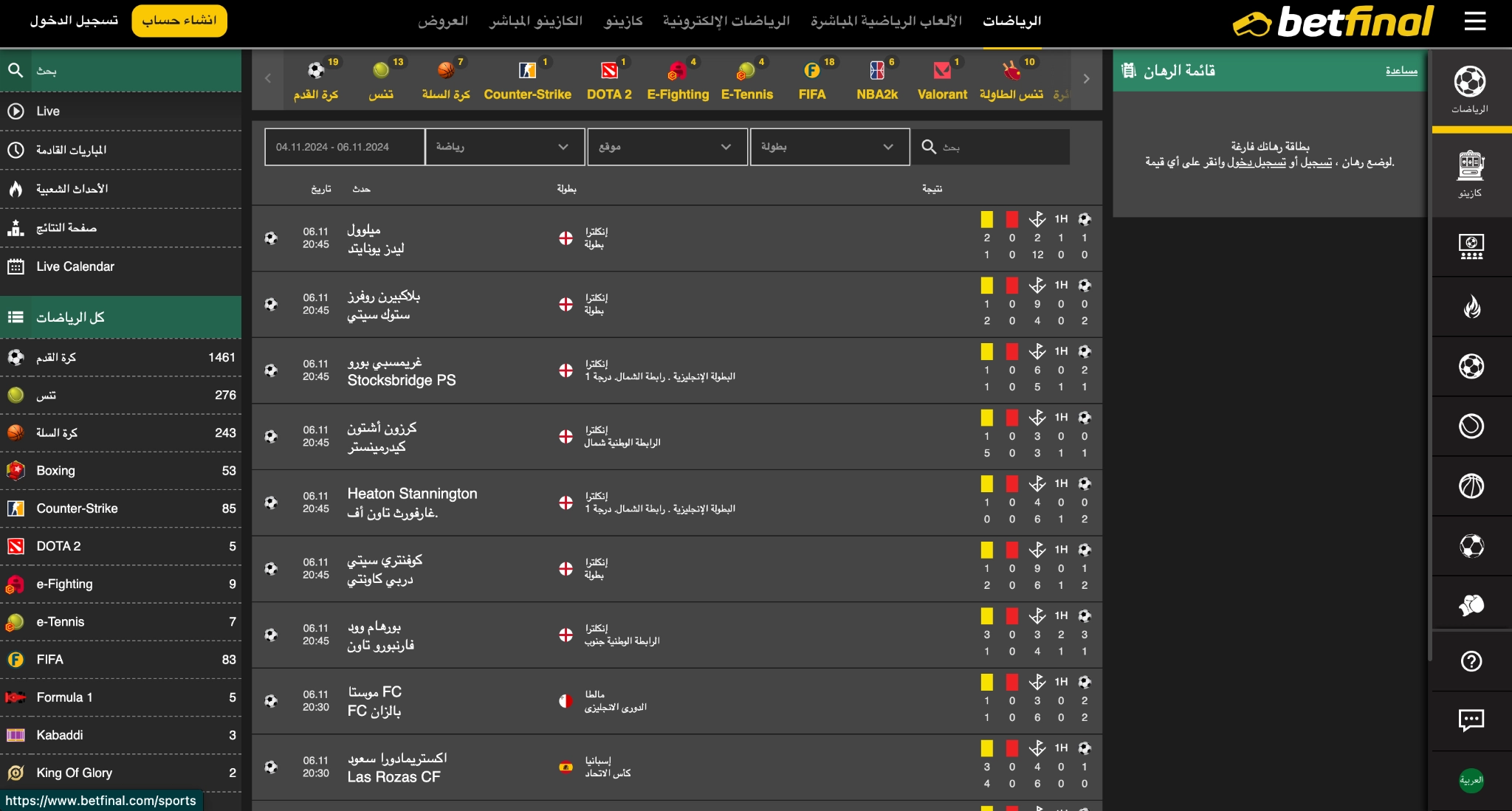Screen dimensions: 1512x811
Task: Select Basketball 243 in sports list
Action: (x=120, y=432)
